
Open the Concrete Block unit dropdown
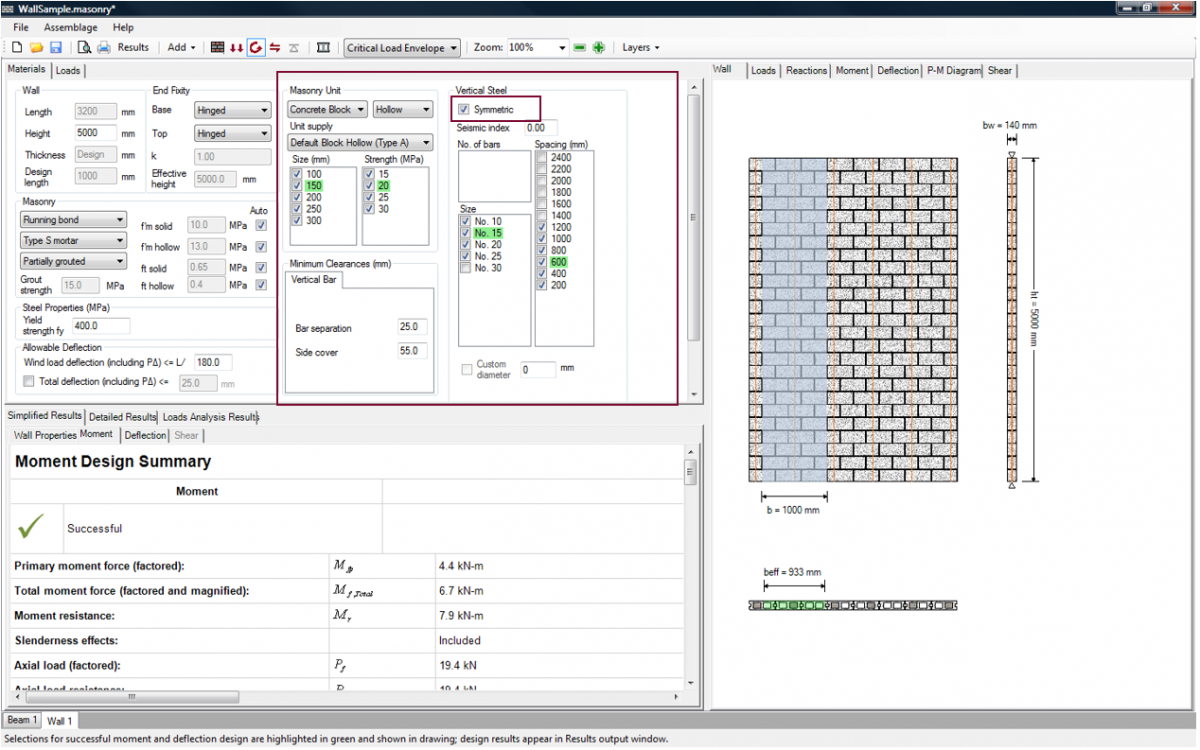click(328, 109)
